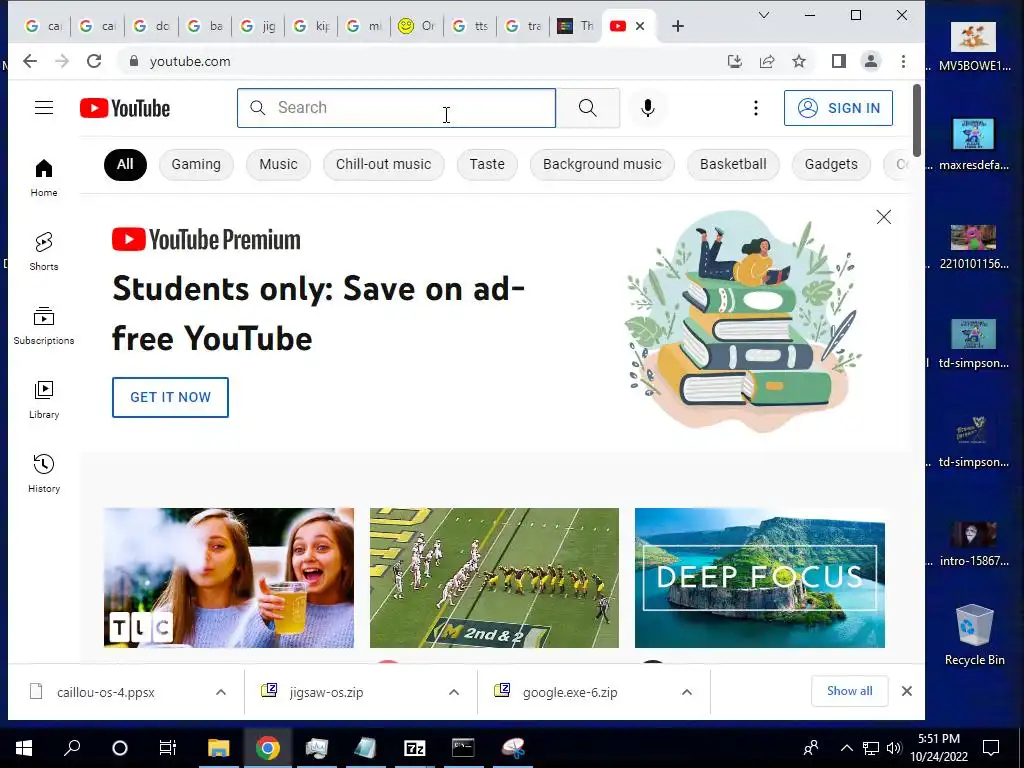Select the Recycle Bin desktop icon
The width and height of the screenshot is (1024, 768).
(974, 635)
